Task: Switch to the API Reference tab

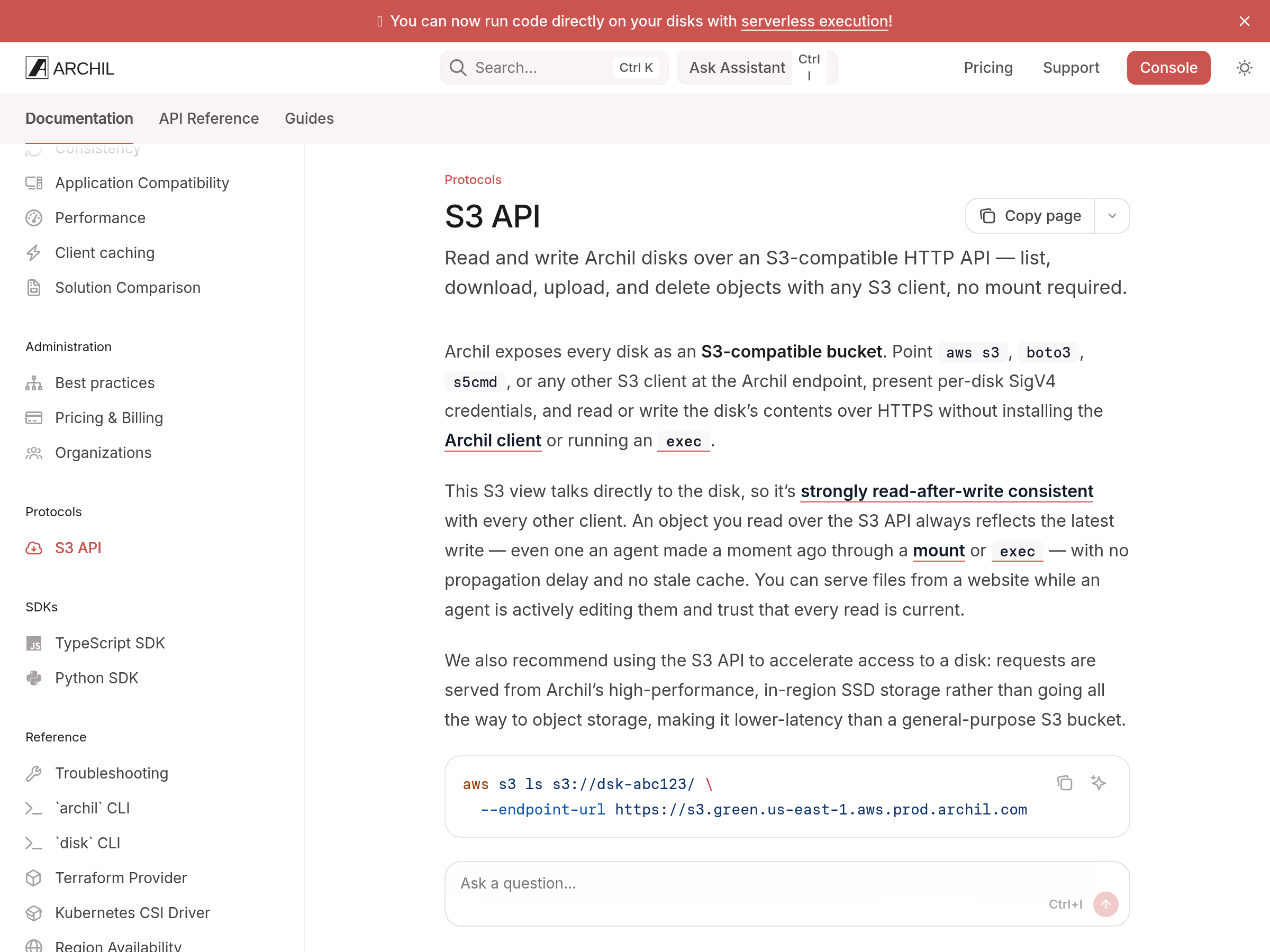Action: click(209, 118)
